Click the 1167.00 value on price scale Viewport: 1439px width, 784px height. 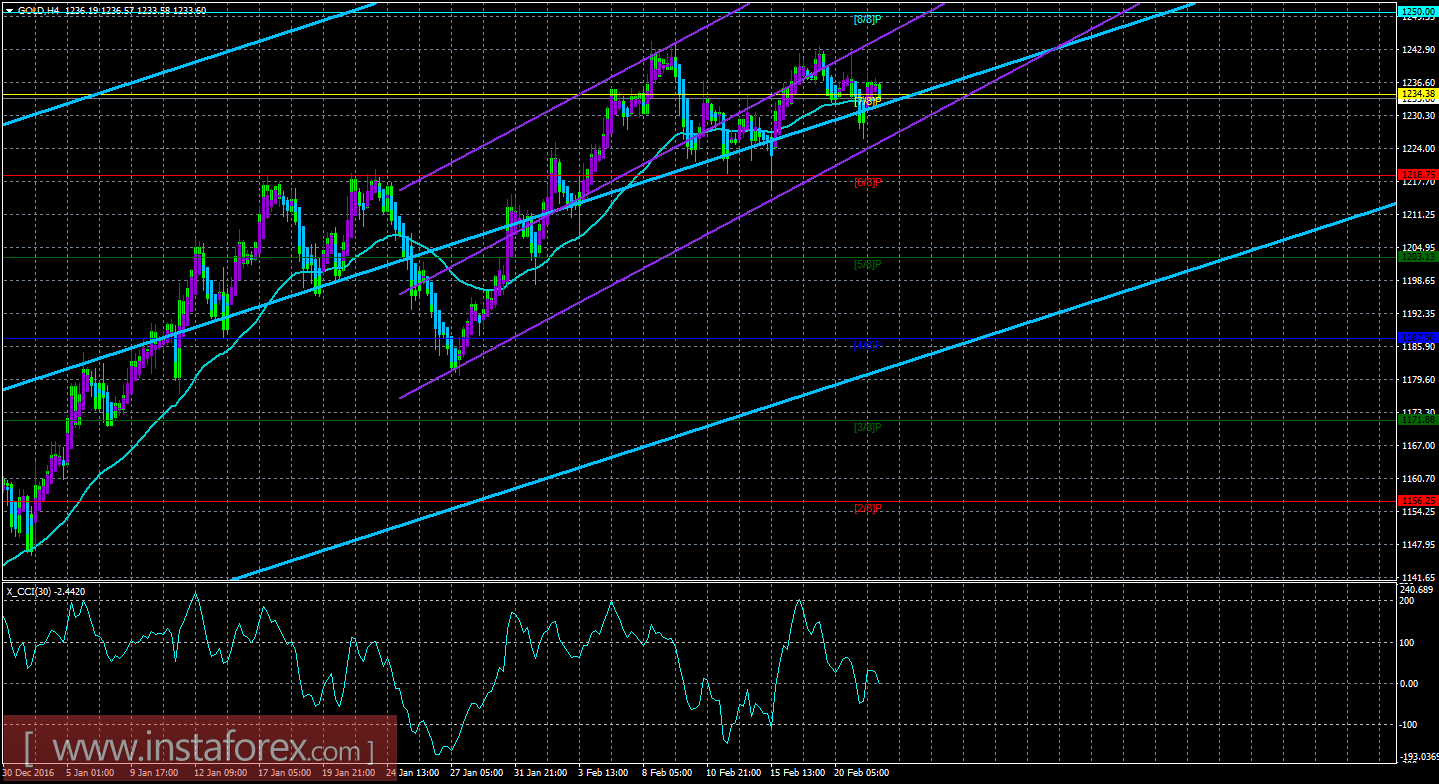coord(1417,446)
